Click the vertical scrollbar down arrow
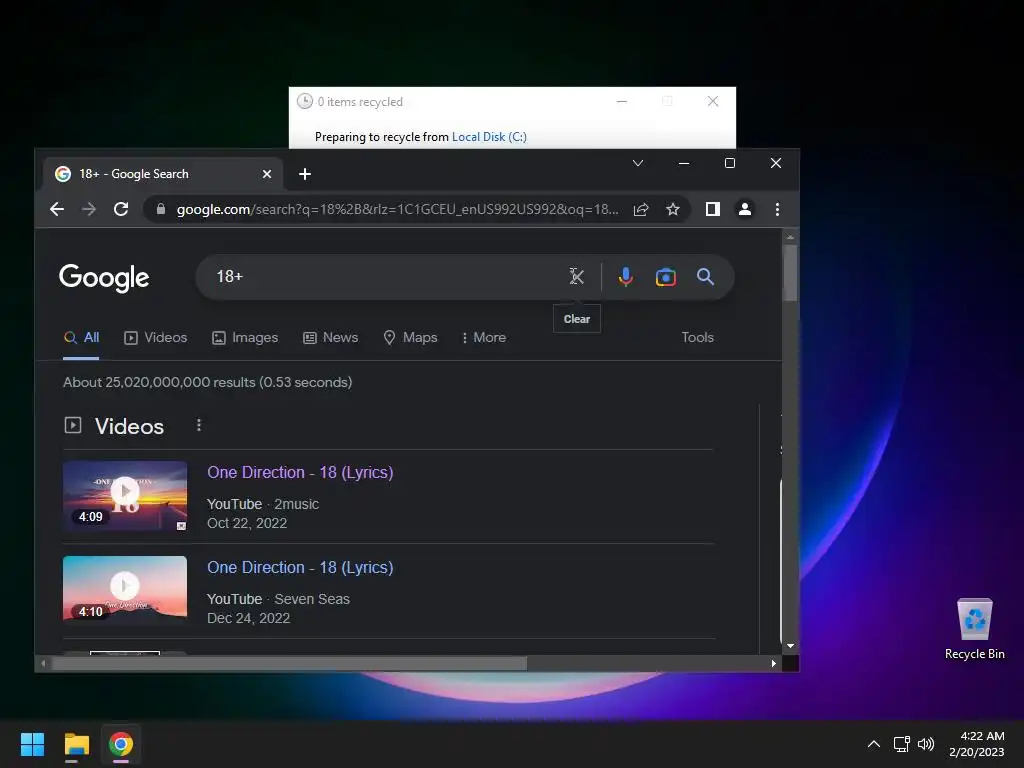Viewport: 1024px width, 768px height. (790, 646)
